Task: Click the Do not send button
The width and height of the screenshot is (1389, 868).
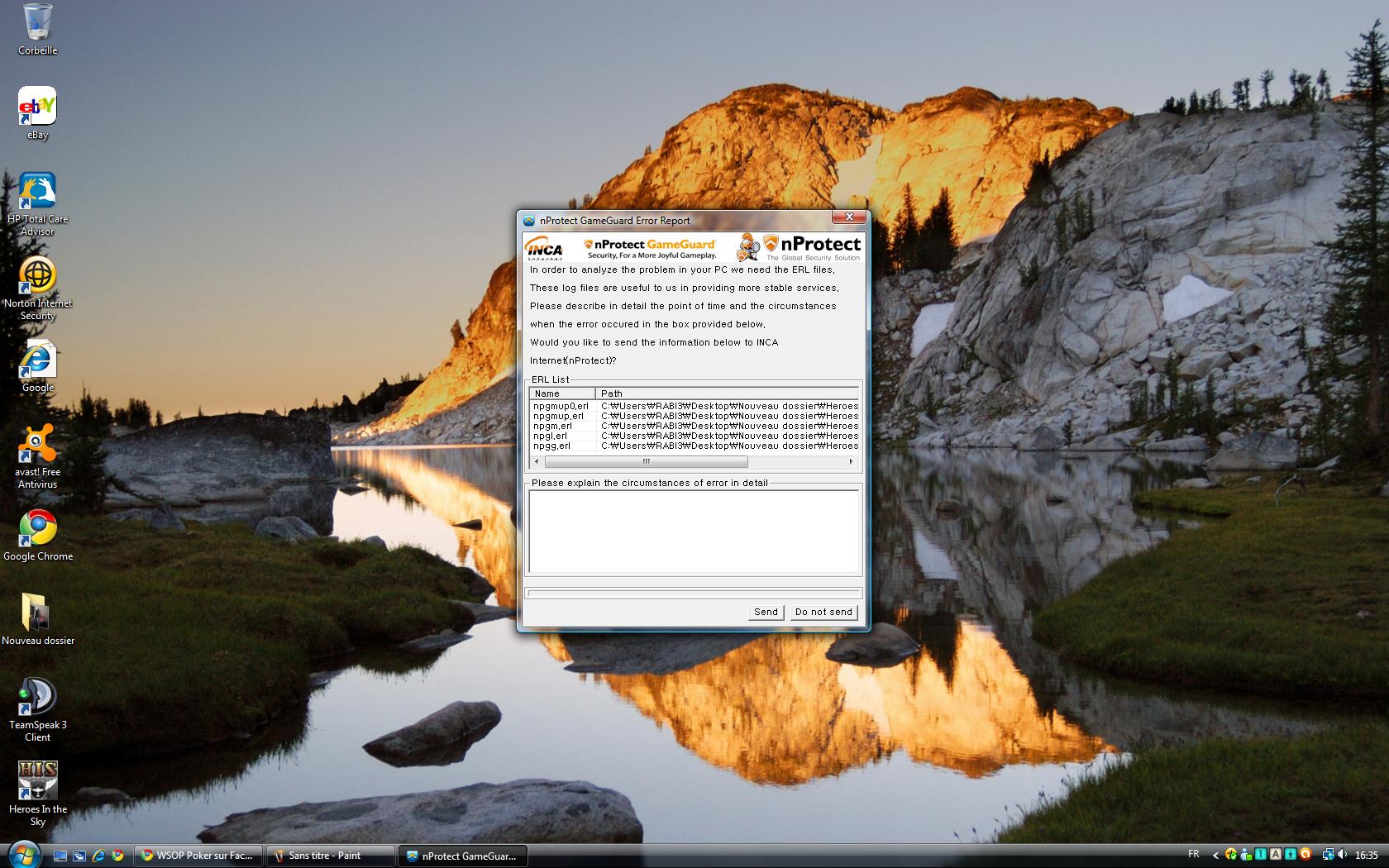Action: pos(823,612)
